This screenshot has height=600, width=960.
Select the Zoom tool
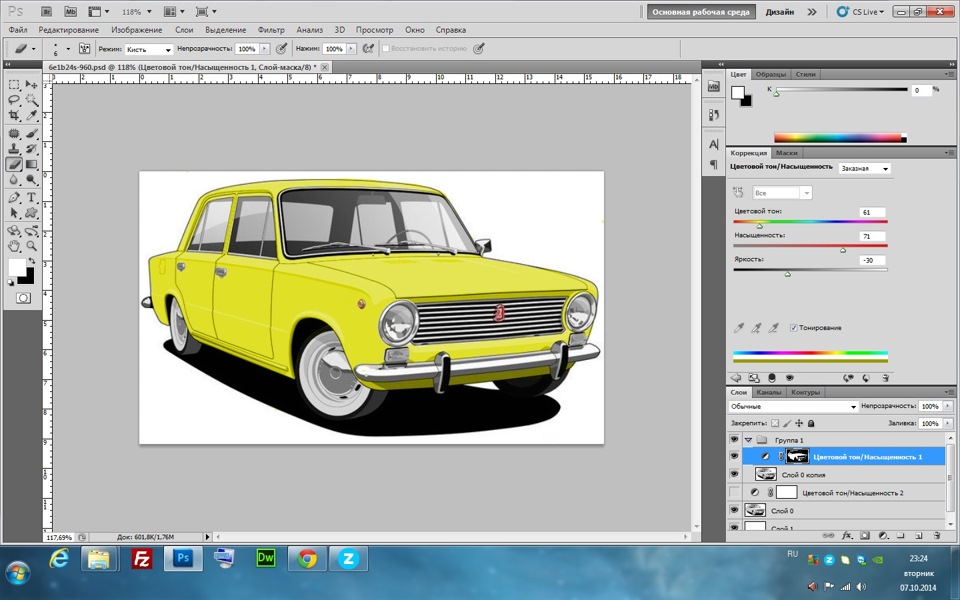coord(31,246)
